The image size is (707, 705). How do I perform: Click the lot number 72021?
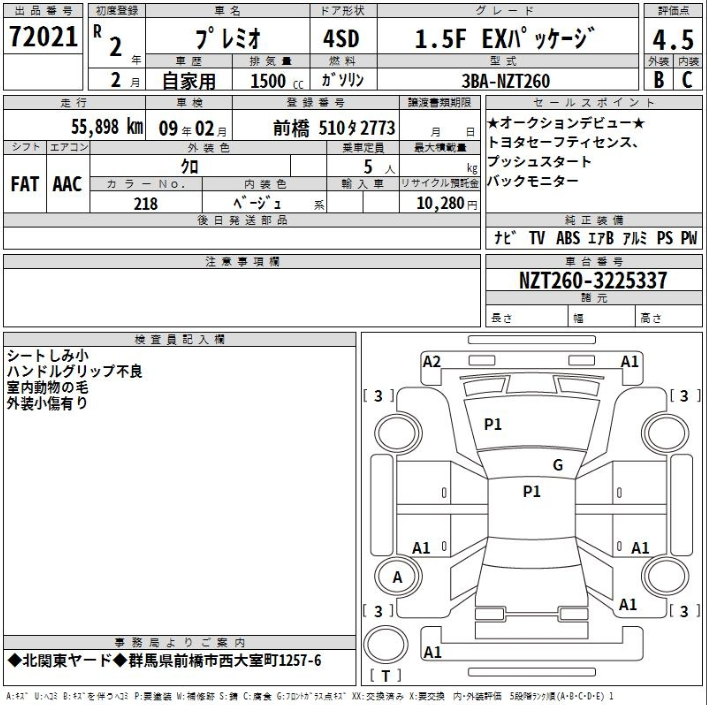(x=43, y=38)
